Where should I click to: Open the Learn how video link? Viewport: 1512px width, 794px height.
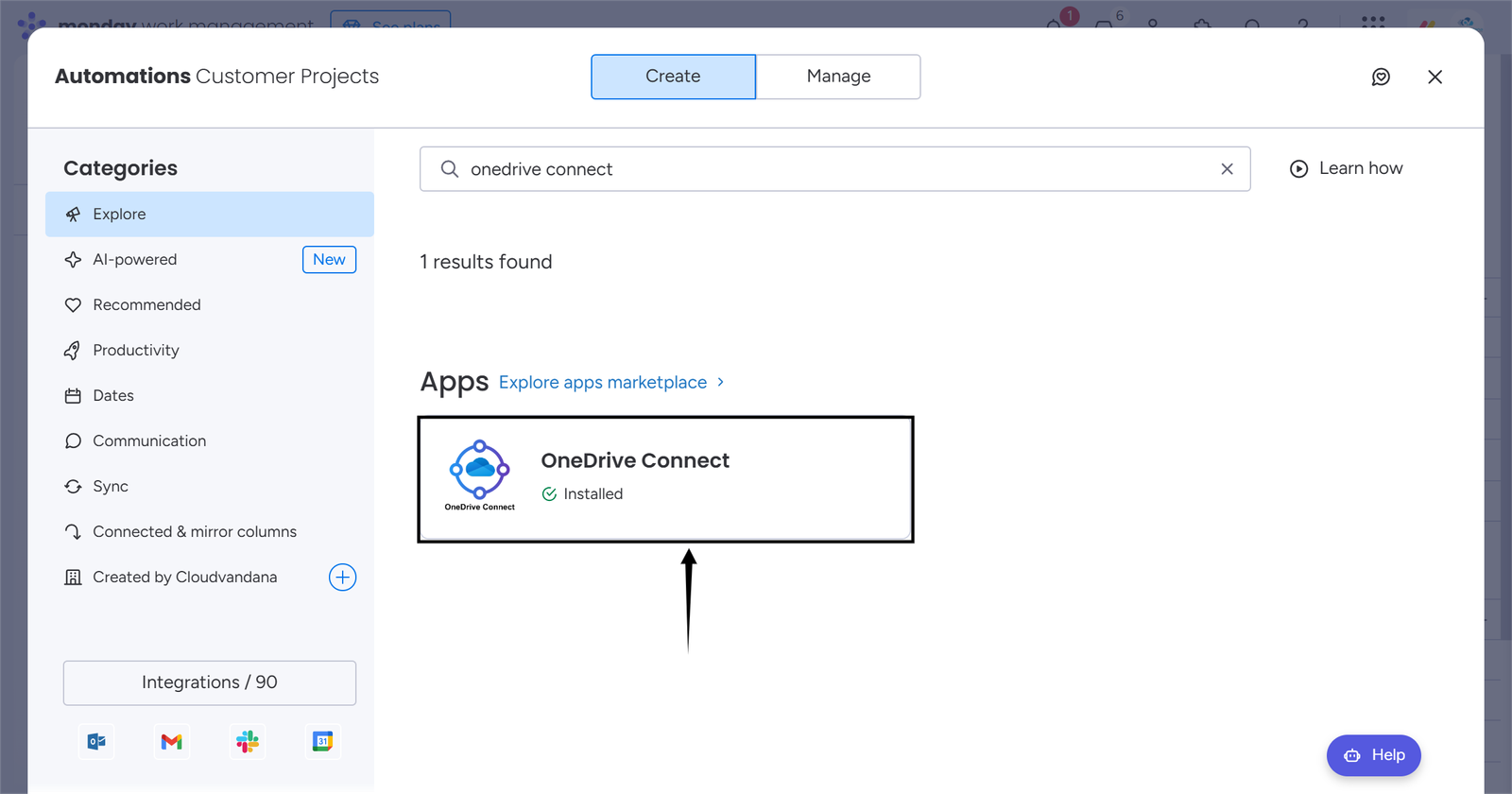tap(1347, 168)
